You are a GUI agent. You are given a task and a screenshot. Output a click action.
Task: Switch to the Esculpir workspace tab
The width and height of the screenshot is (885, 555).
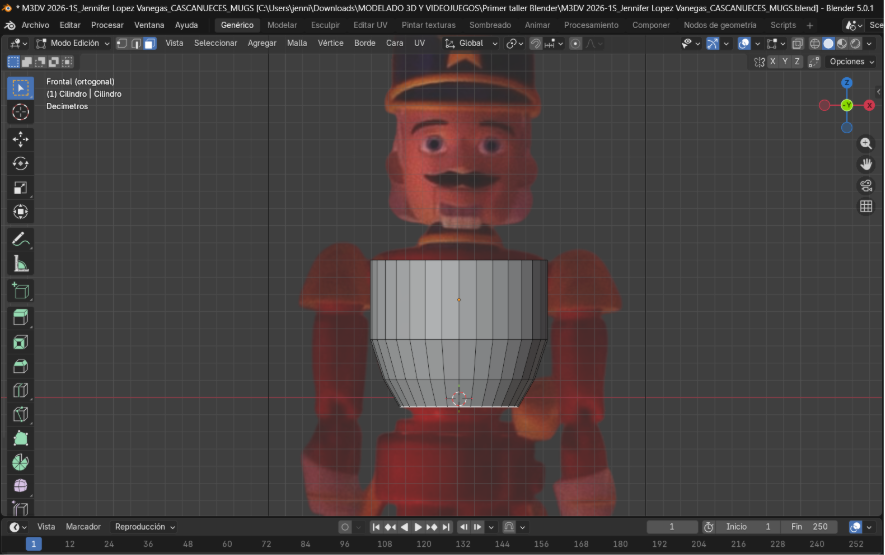325,25
